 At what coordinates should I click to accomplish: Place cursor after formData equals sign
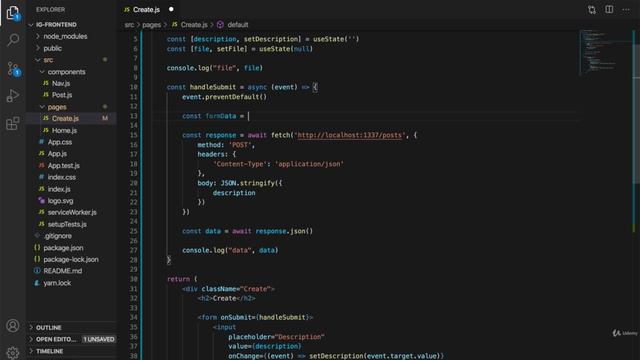(248, 116)
